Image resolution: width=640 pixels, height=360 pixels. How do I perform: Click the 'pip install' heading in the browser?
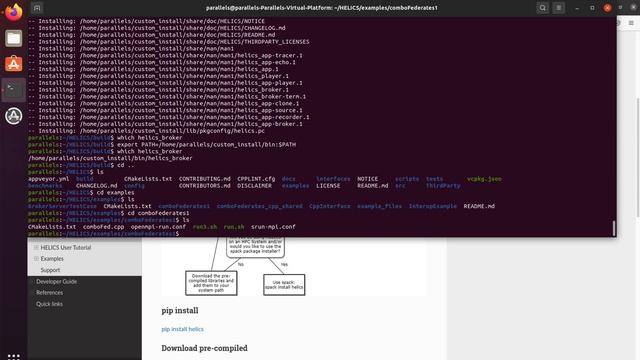click(180, 311)
